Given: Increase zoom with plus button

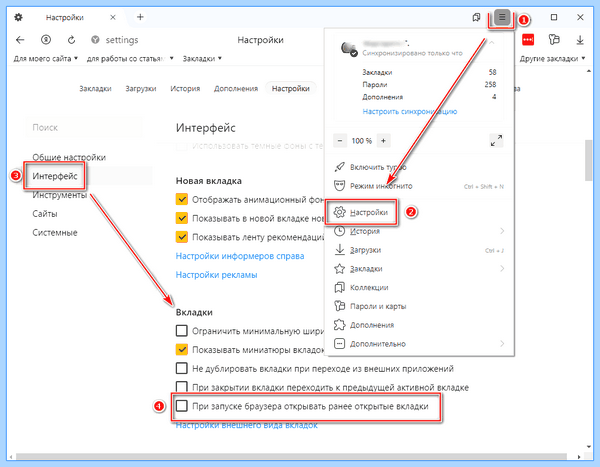Looking at the screenshot, I should pos(383,140).
